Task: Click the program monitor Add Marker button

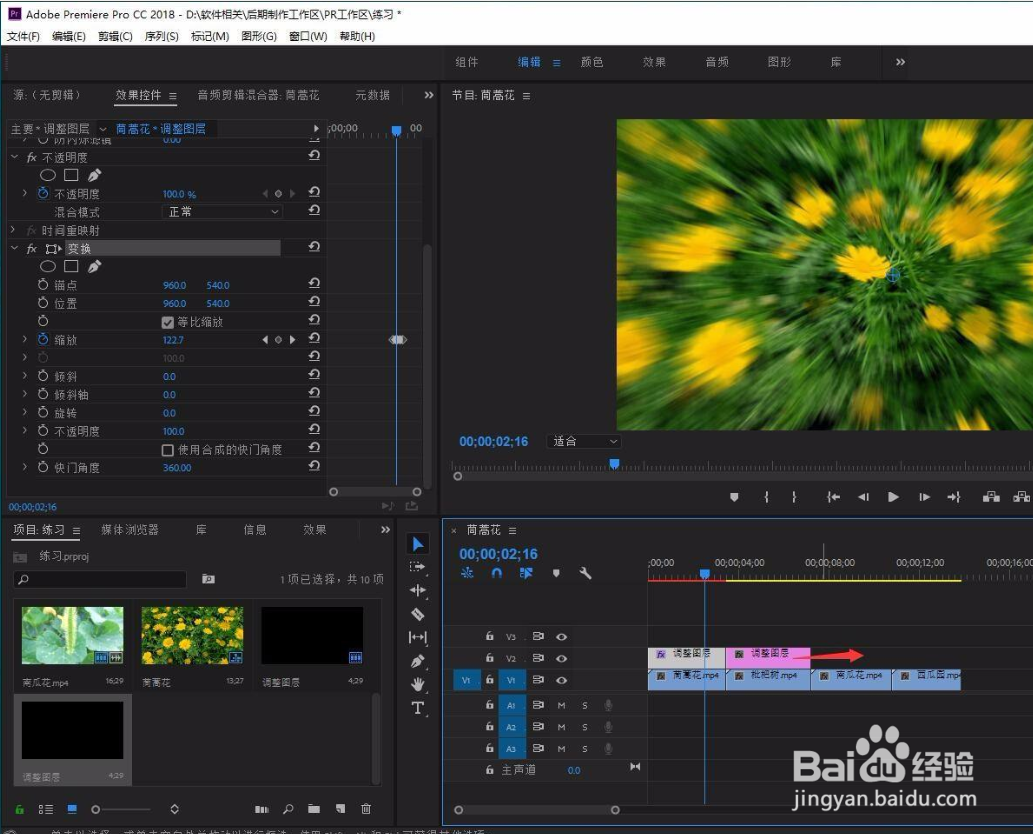Action: [734, 497]
